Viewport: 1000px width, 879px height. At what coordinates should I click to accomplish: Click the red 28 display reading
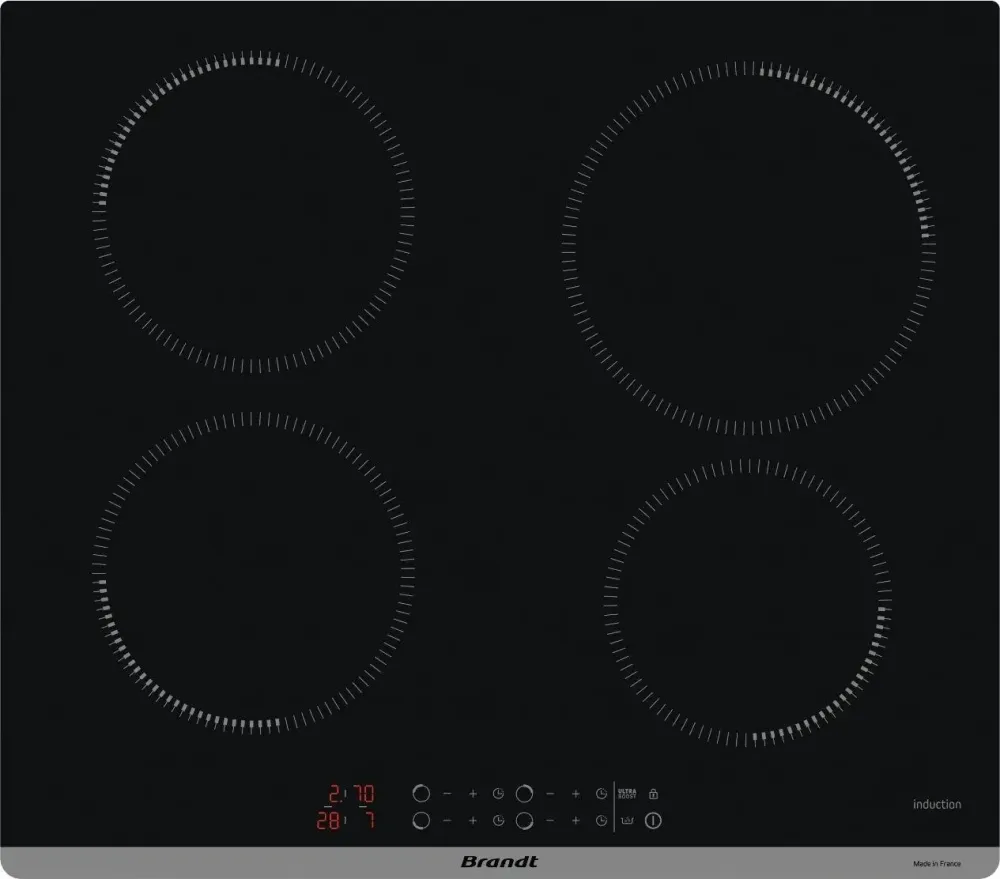click(x=328, y=822)
